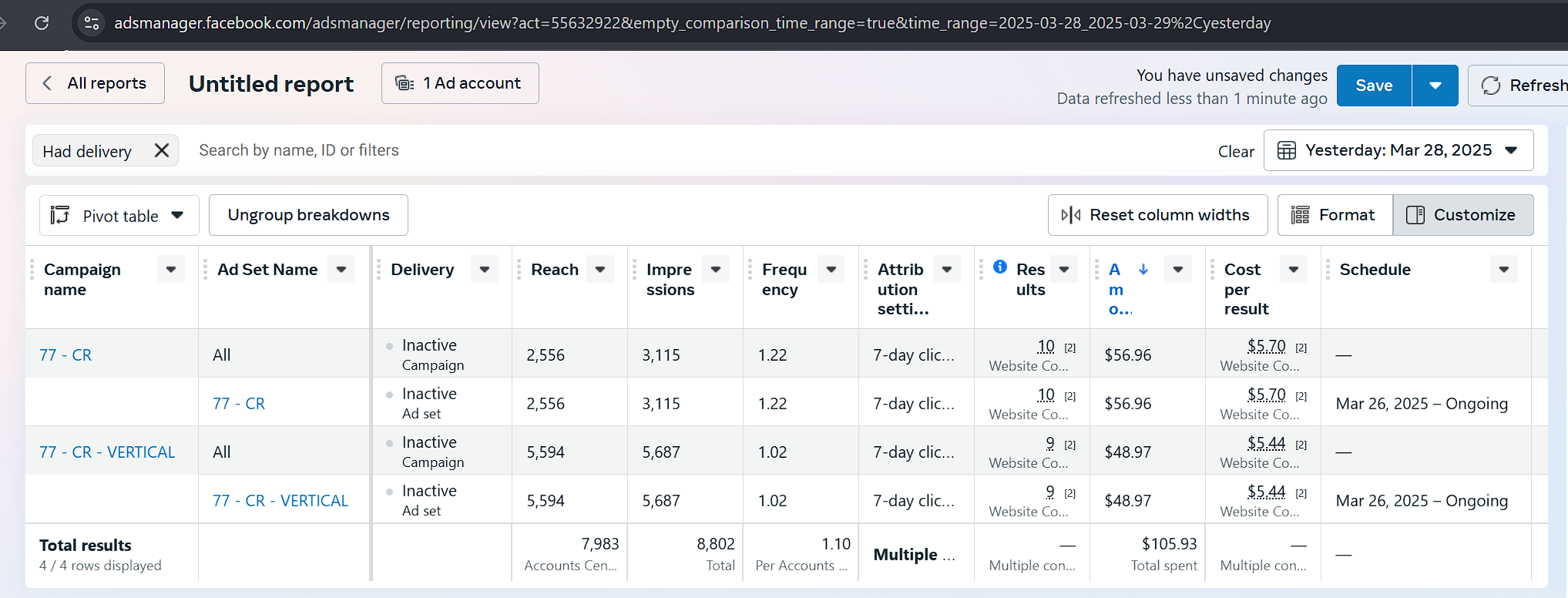
Task: Click the sort arrow on Amount spent column
Action: (1143, 269)
